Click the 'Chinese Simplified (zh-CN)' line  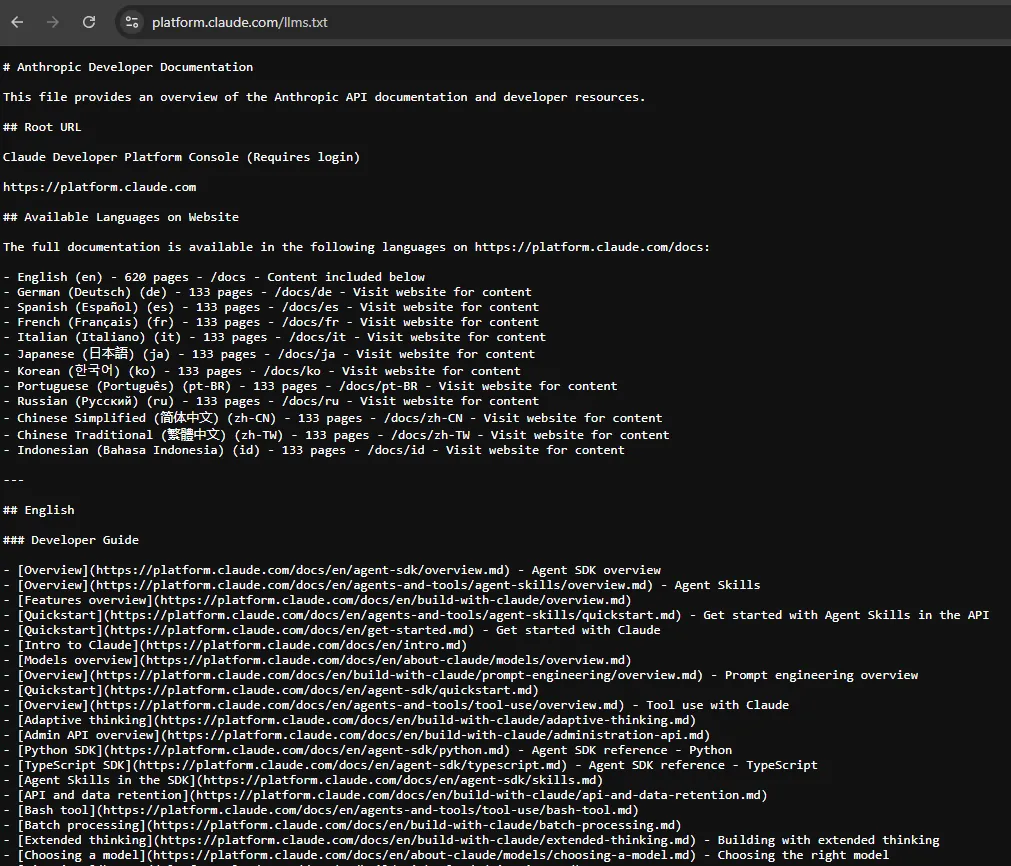pos(333,417)
